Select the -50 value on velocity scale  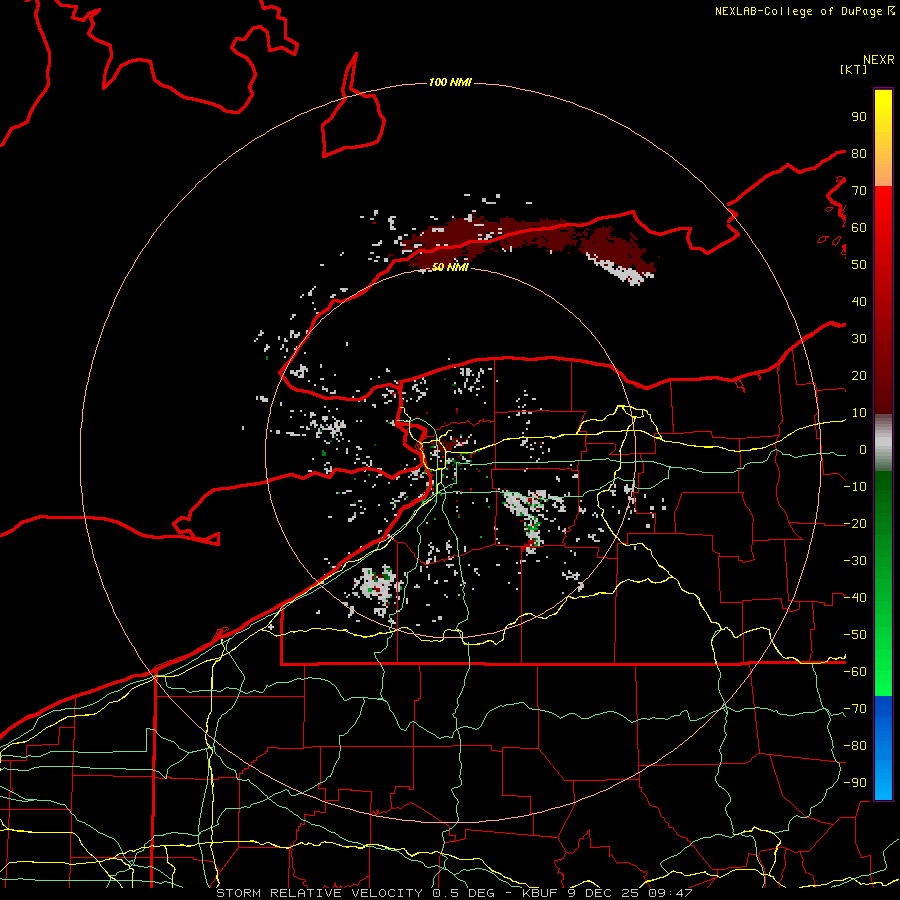tap(855, 635)
